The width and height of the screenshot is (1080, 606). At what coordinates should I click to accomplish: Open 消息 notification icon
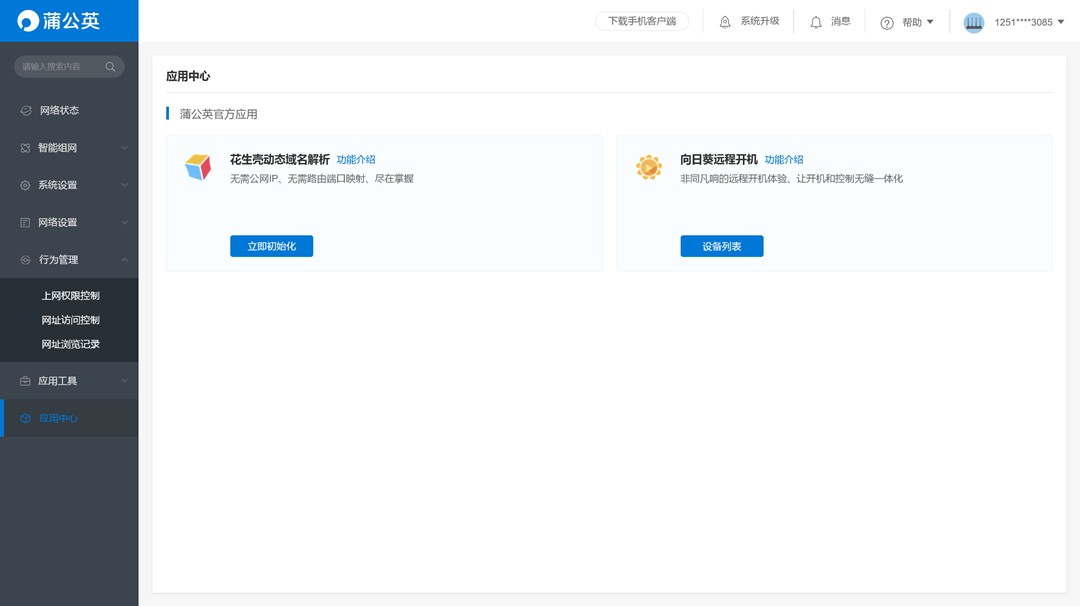(815, 21)
